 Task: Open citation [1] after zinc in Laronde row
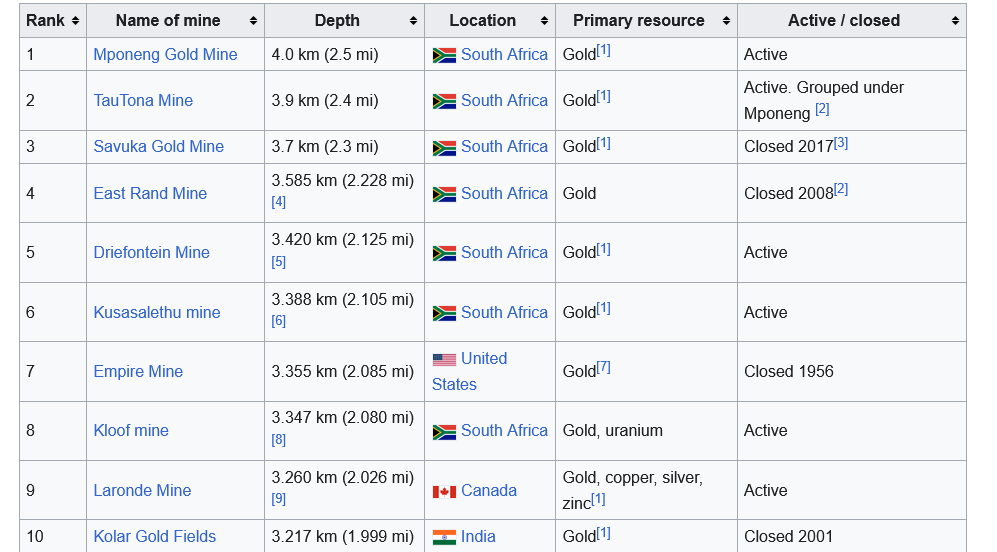[598, 499]
